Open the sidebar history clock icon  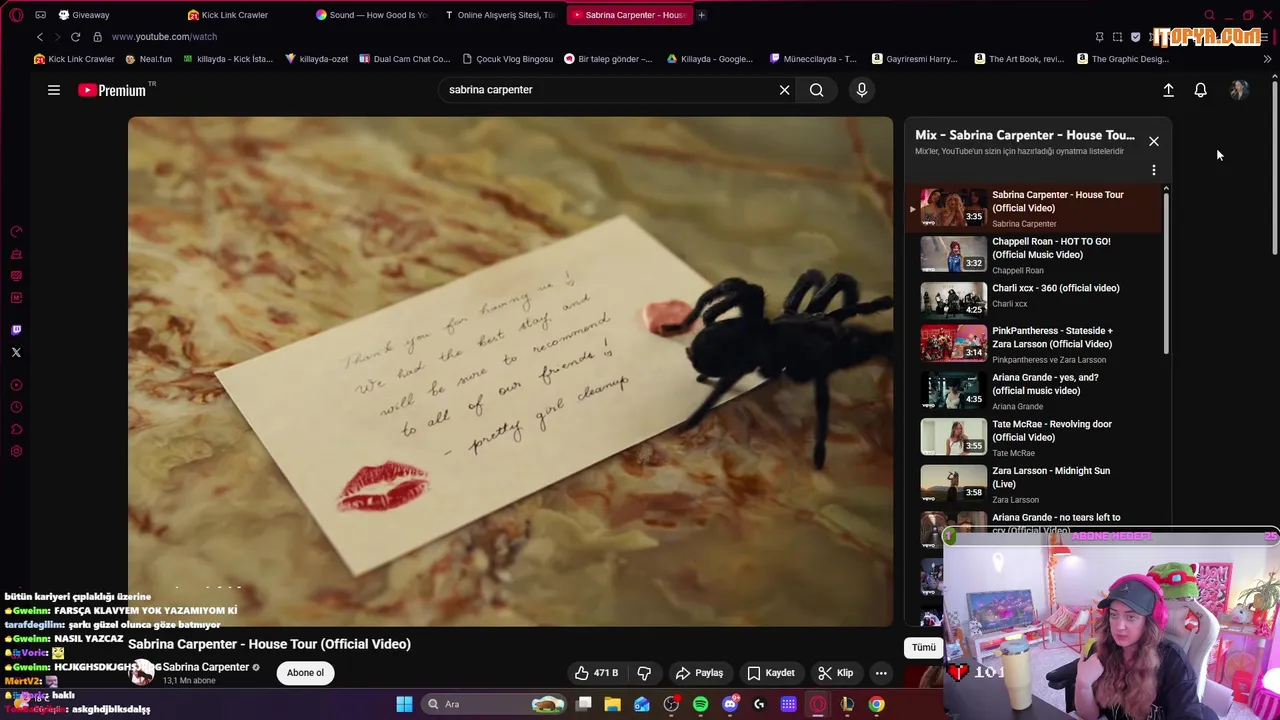(16, 407)
